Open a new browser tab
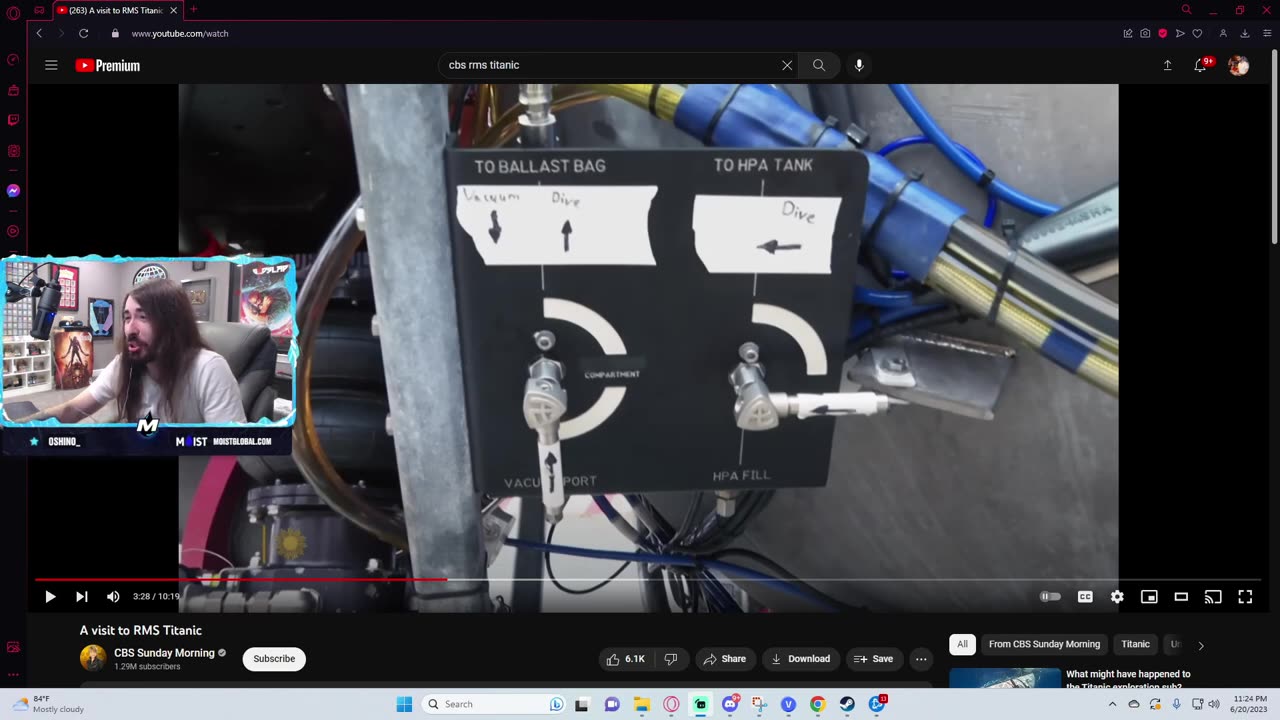 (x=194, y=10)
